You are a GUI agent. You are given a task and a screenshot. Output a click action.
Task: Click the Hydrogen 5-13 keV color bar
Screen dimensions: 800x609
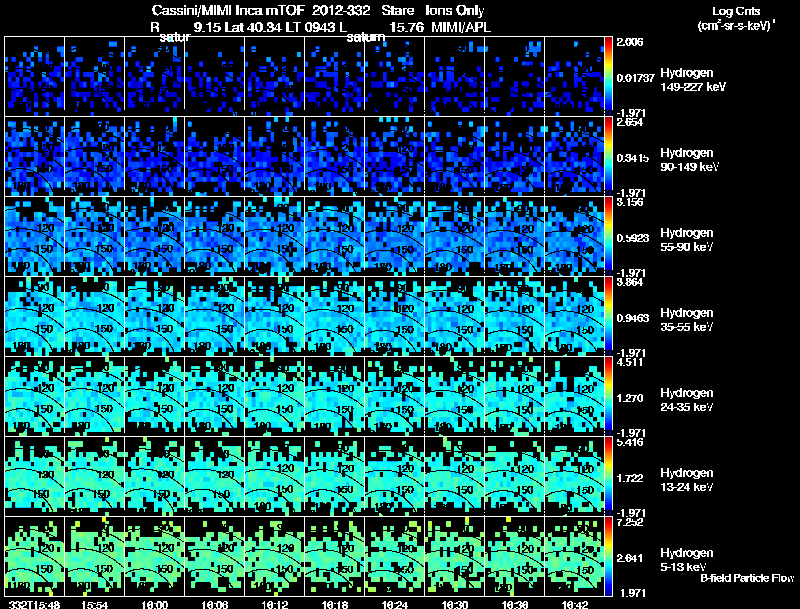(608, 556)
